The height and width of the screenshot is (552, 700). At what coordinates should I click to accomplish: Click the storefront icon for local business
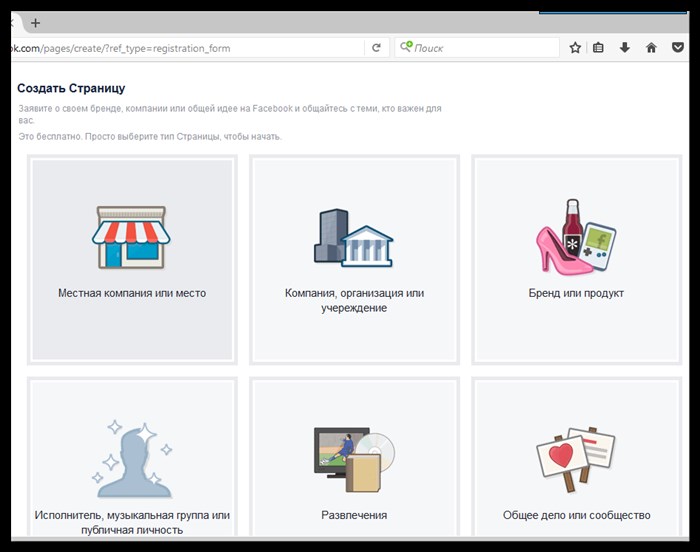(131, 237)
